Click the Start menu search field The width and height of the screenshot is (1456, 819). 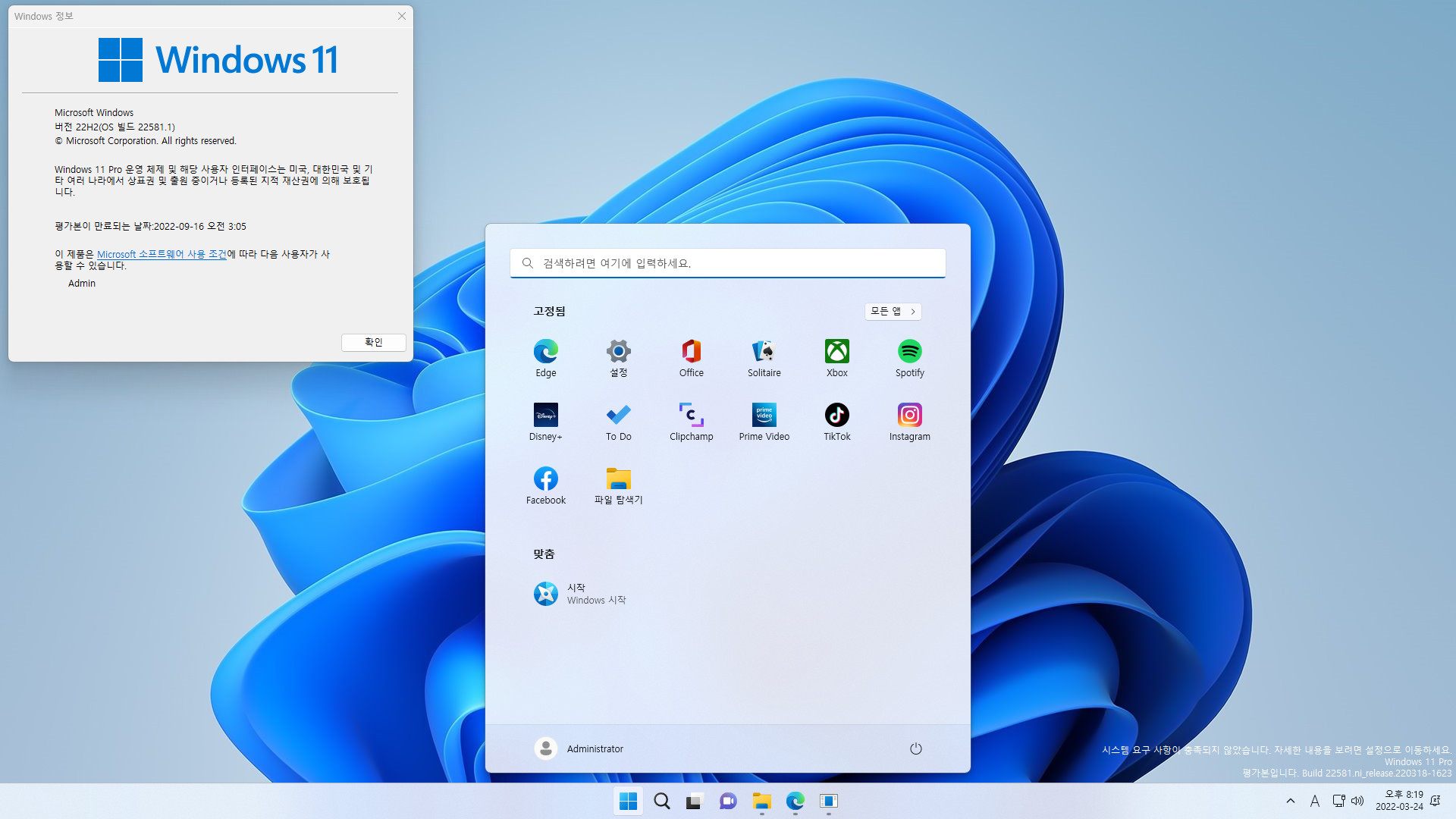727,263
